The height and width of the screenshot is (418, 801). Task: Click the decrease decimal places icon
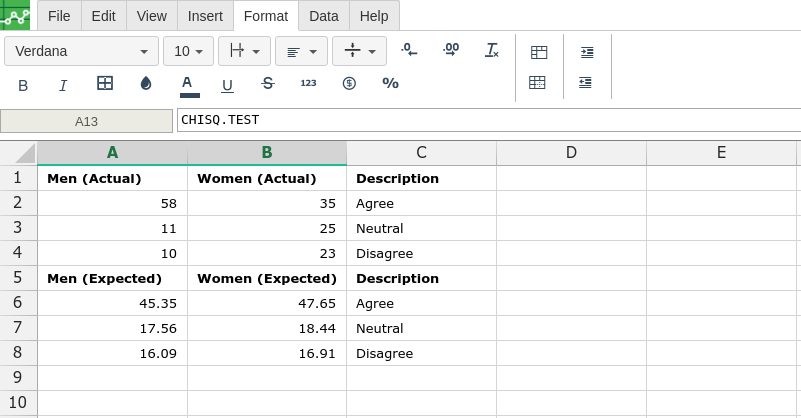tap(409, 50)
